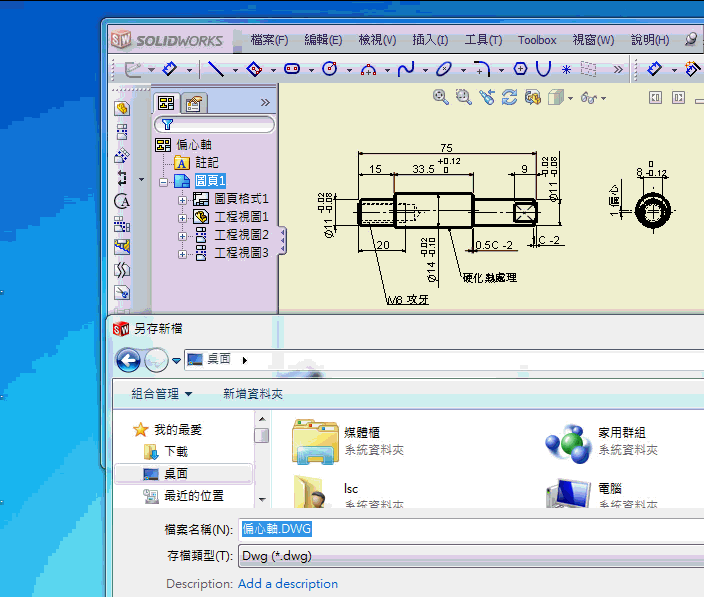Select the Point tool
Viewport: 704px width, 597px height.
tap(567, 69)
